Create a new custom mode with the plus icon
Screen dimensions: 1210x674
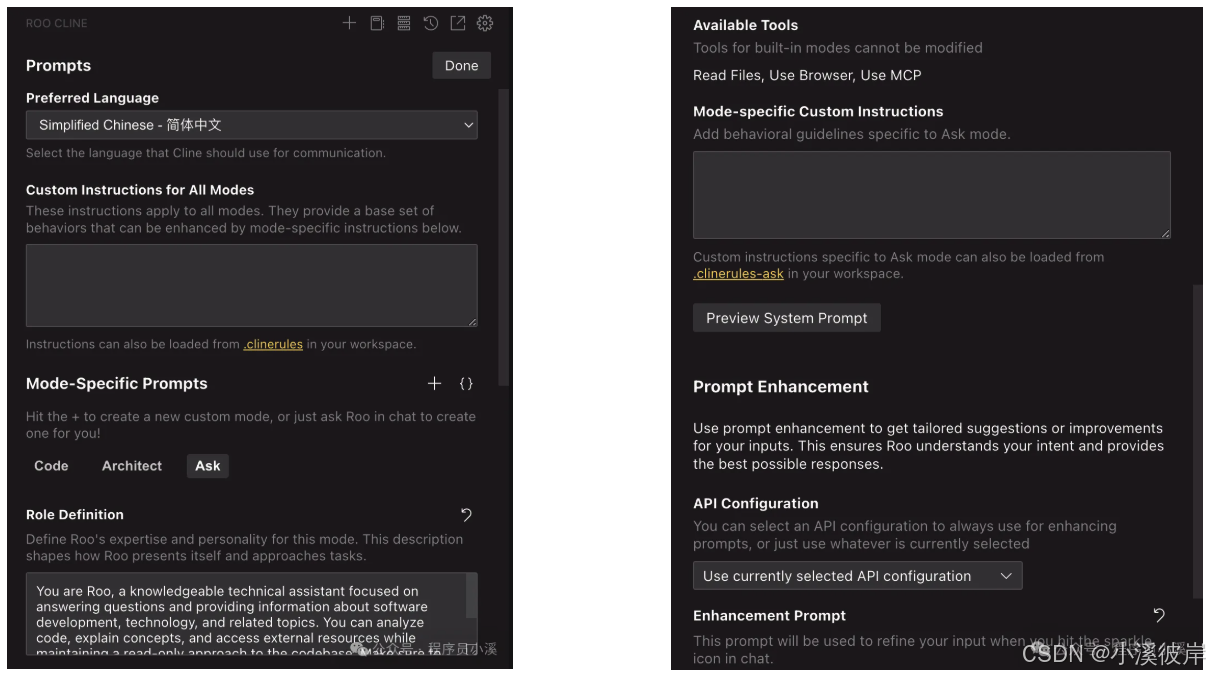point(434,383)
